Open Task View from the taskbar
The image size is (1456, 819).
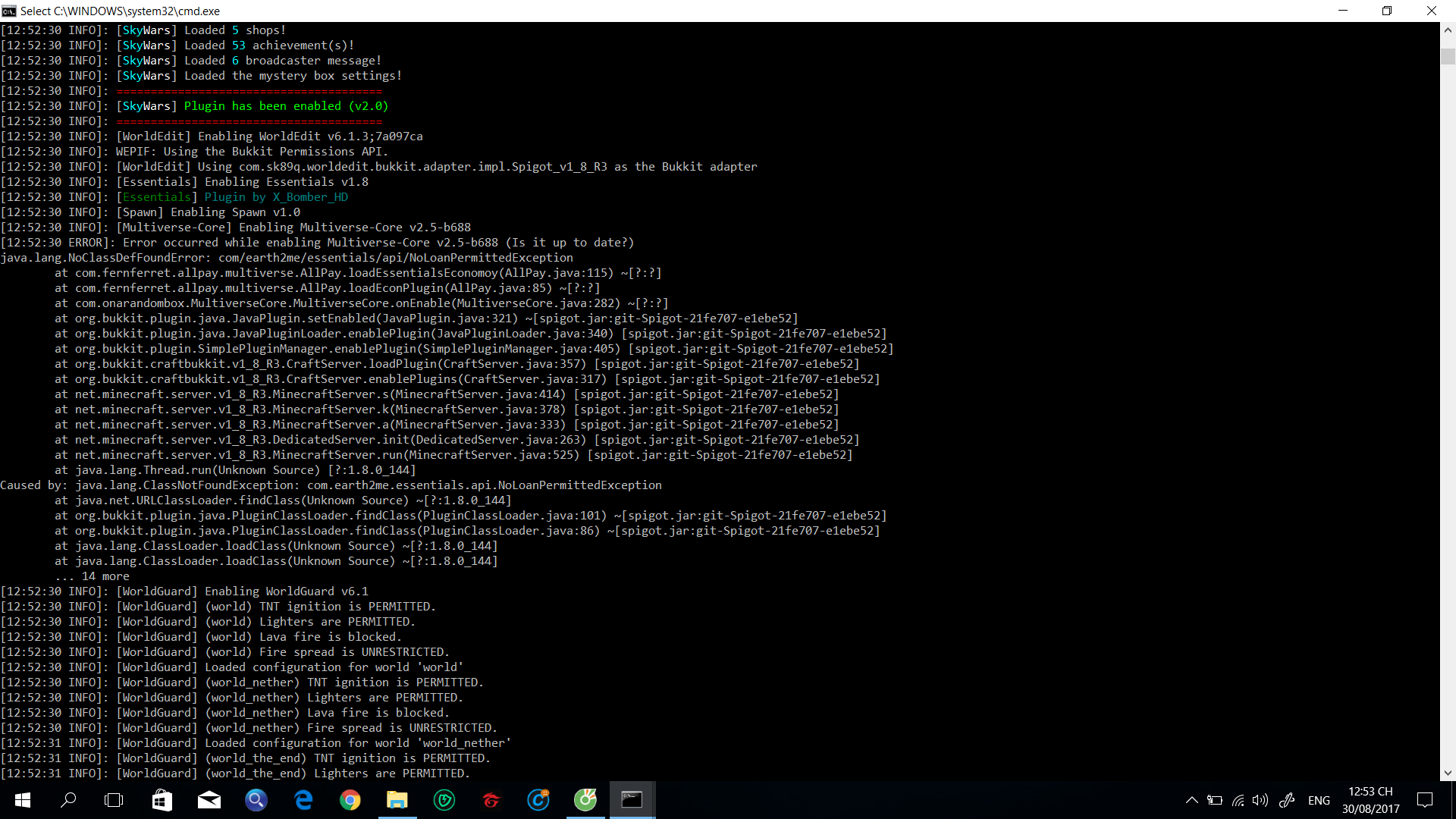(114, 800)
